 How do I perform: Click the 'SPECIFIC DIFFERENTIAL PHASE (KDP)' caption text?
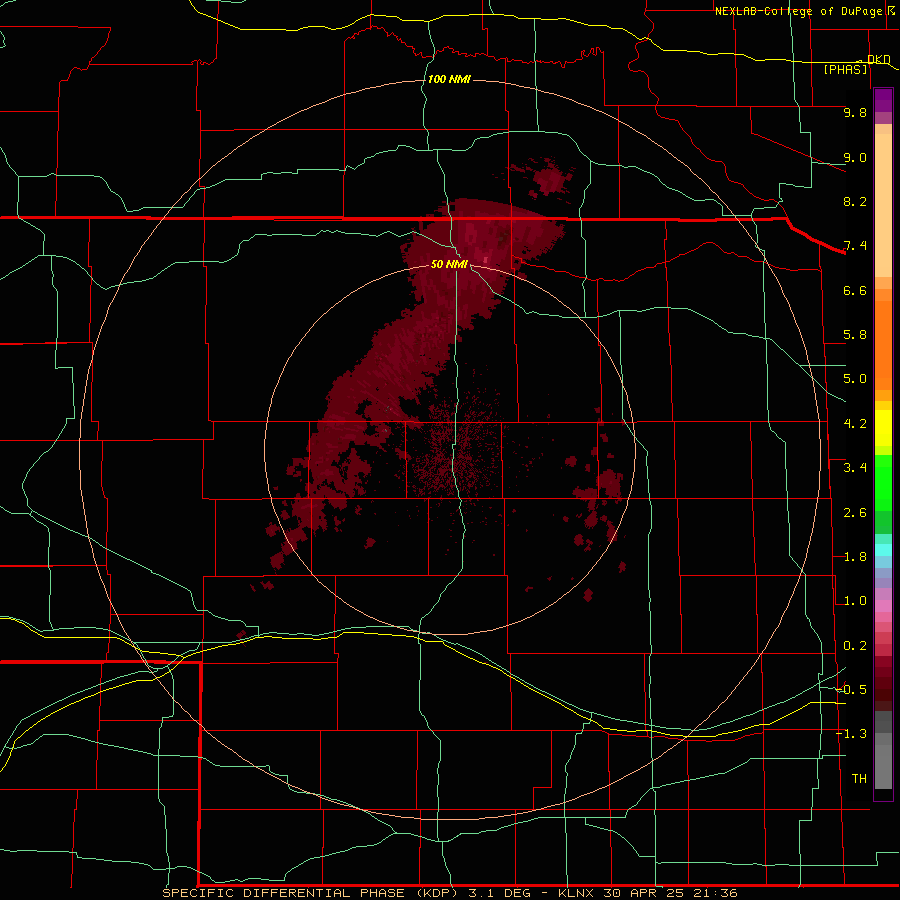tap(310, 893)
